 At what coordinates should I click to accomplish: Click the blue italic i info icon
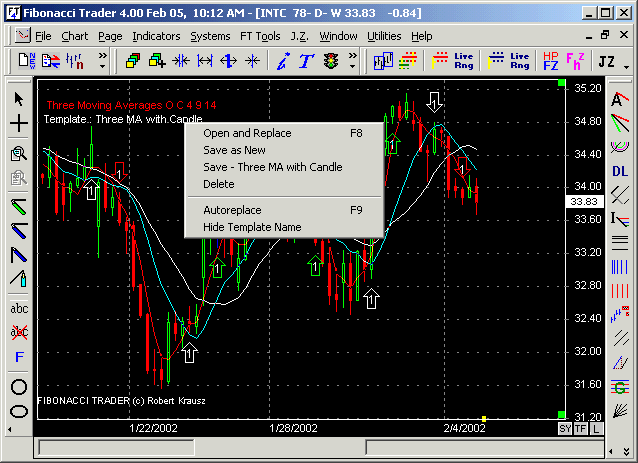click(x=283, y=61)
